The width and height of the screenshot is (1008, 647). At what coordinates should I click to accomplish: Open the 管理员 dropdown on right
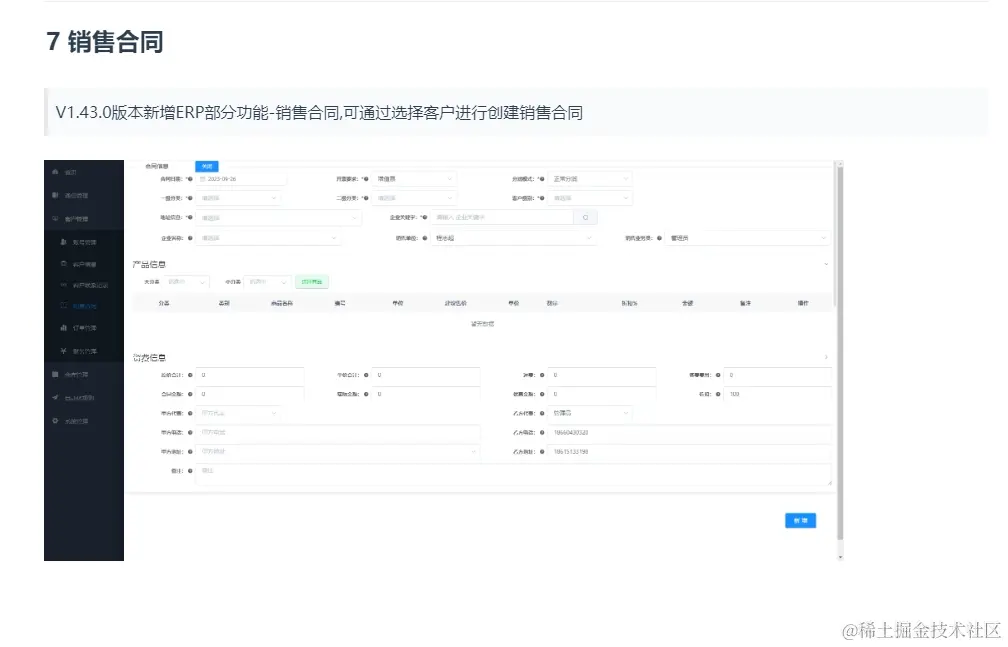(747, 238)
